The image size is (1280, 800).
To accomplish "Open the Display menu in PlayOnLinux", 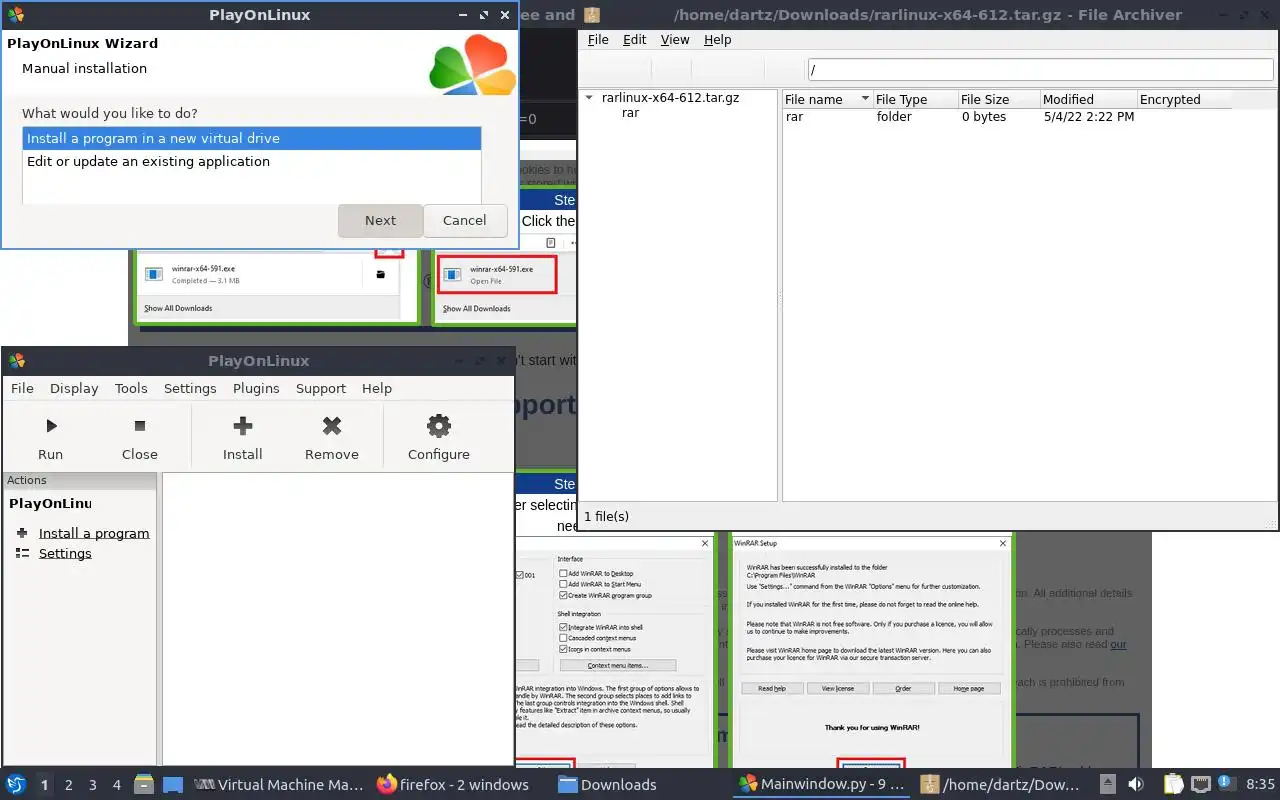I will [x=74, y=388].
